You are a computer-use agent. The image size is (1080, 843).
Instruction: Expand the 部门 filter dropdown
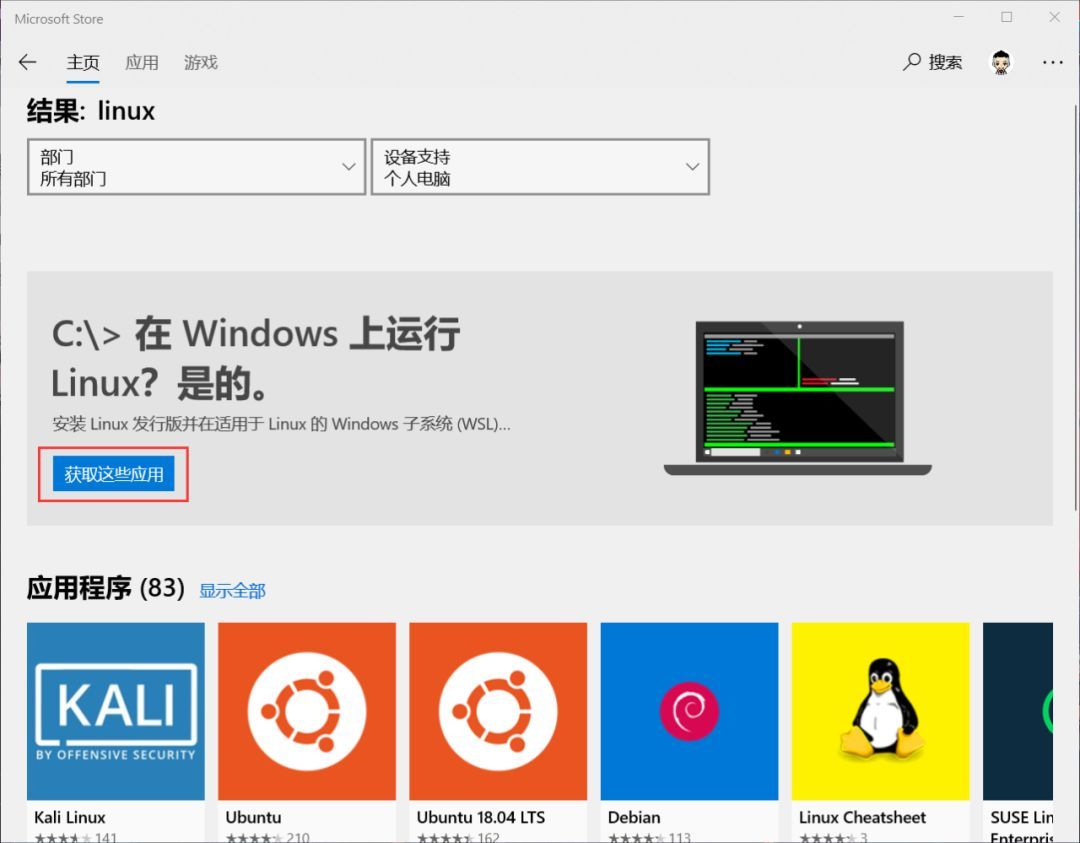pyautogui.click(x=196, y=167)
